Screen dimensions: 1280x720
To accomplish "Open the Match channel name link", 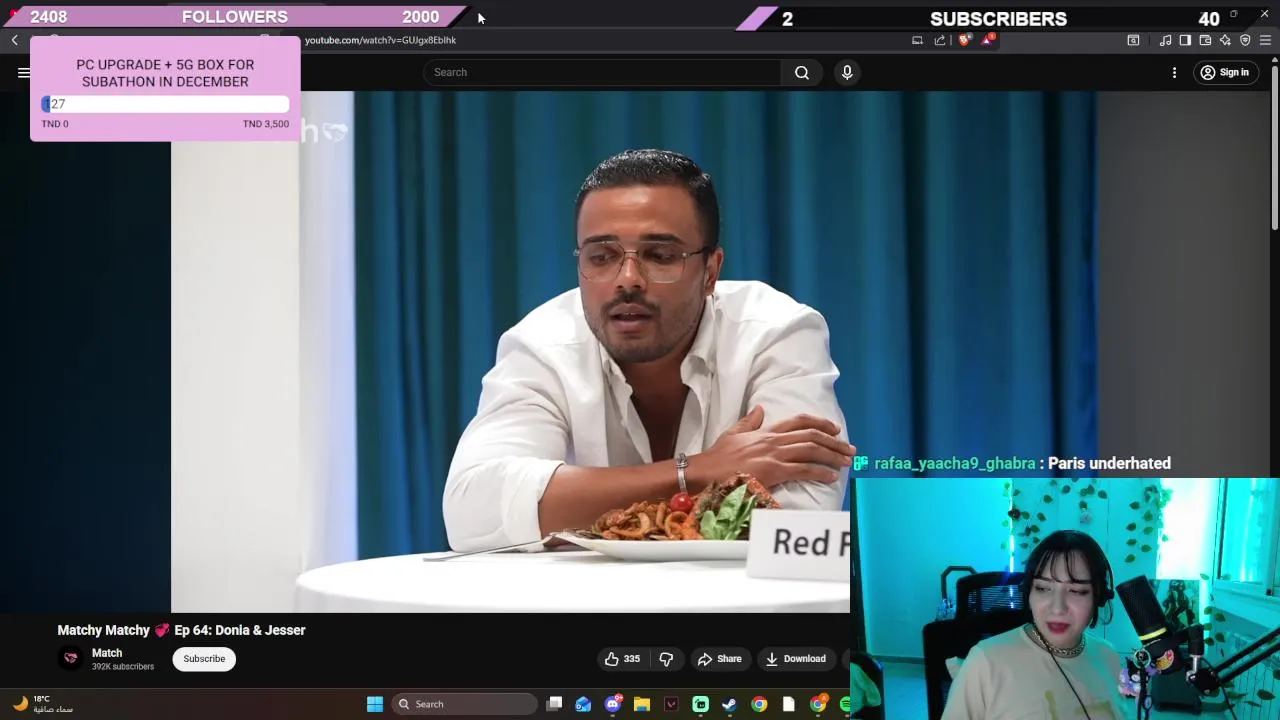I will pyautogui.click(x=107, y=653).
